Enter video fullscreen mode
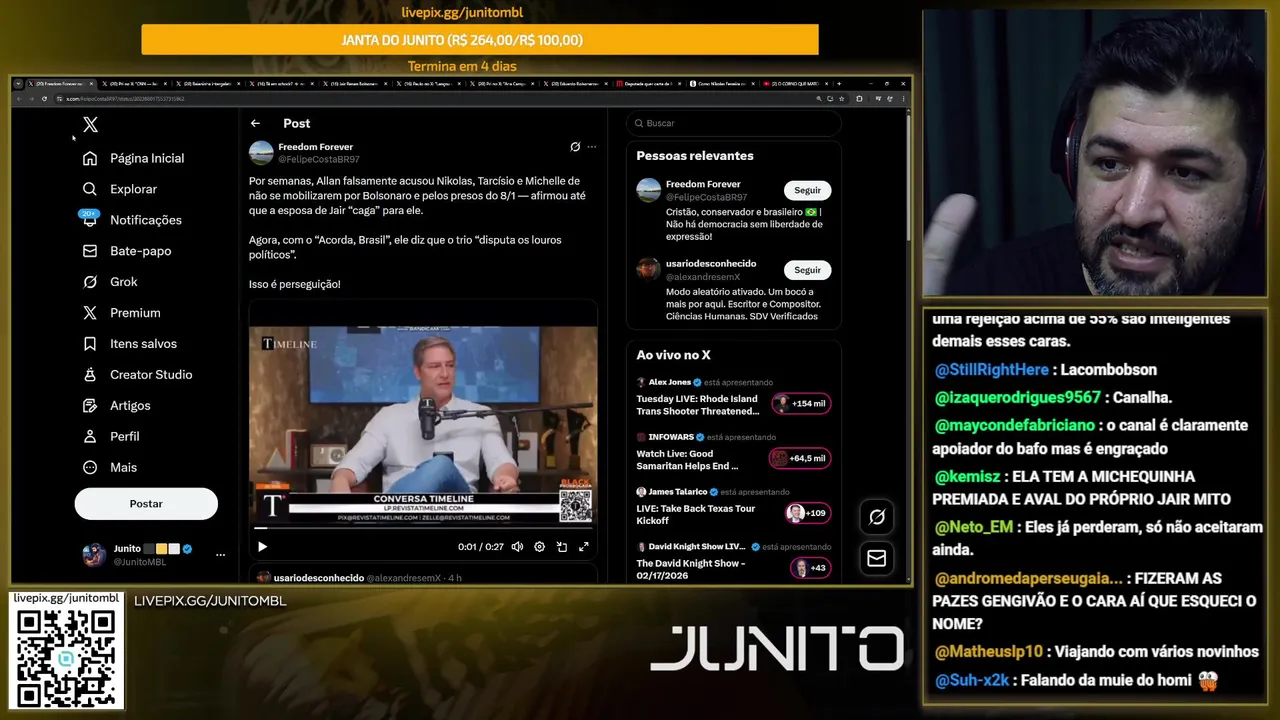The width and height of the screenshot is (1280, 720). point(584,547)
